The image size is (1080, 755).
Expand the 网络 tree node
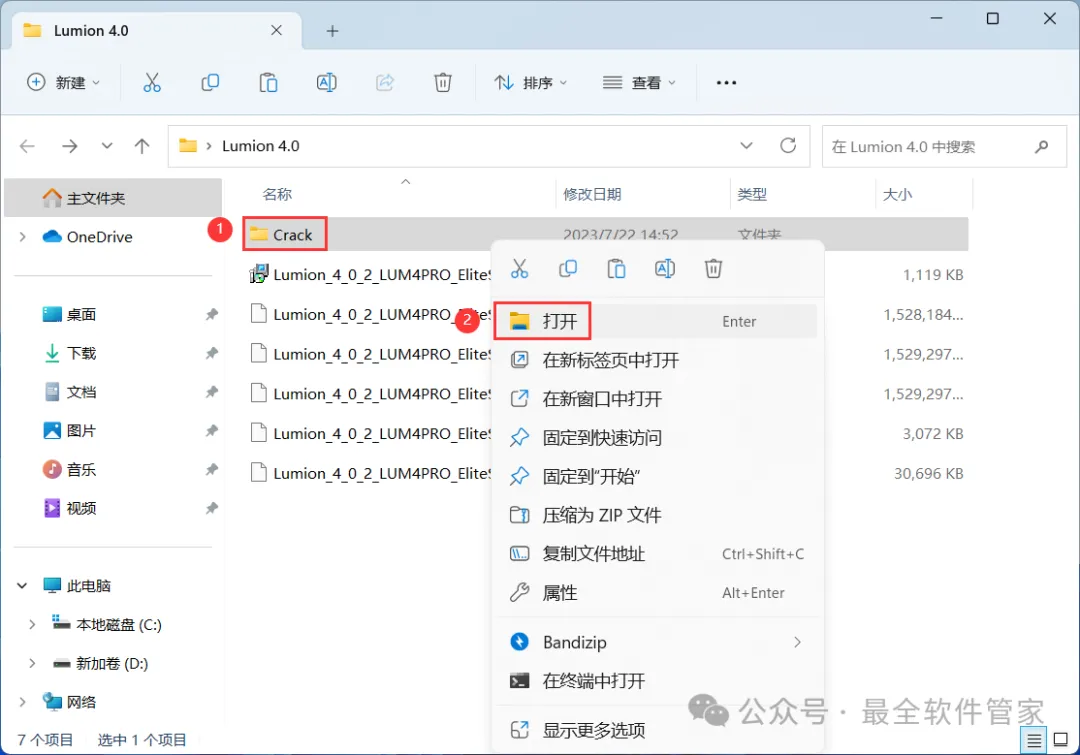coord(23,702)
